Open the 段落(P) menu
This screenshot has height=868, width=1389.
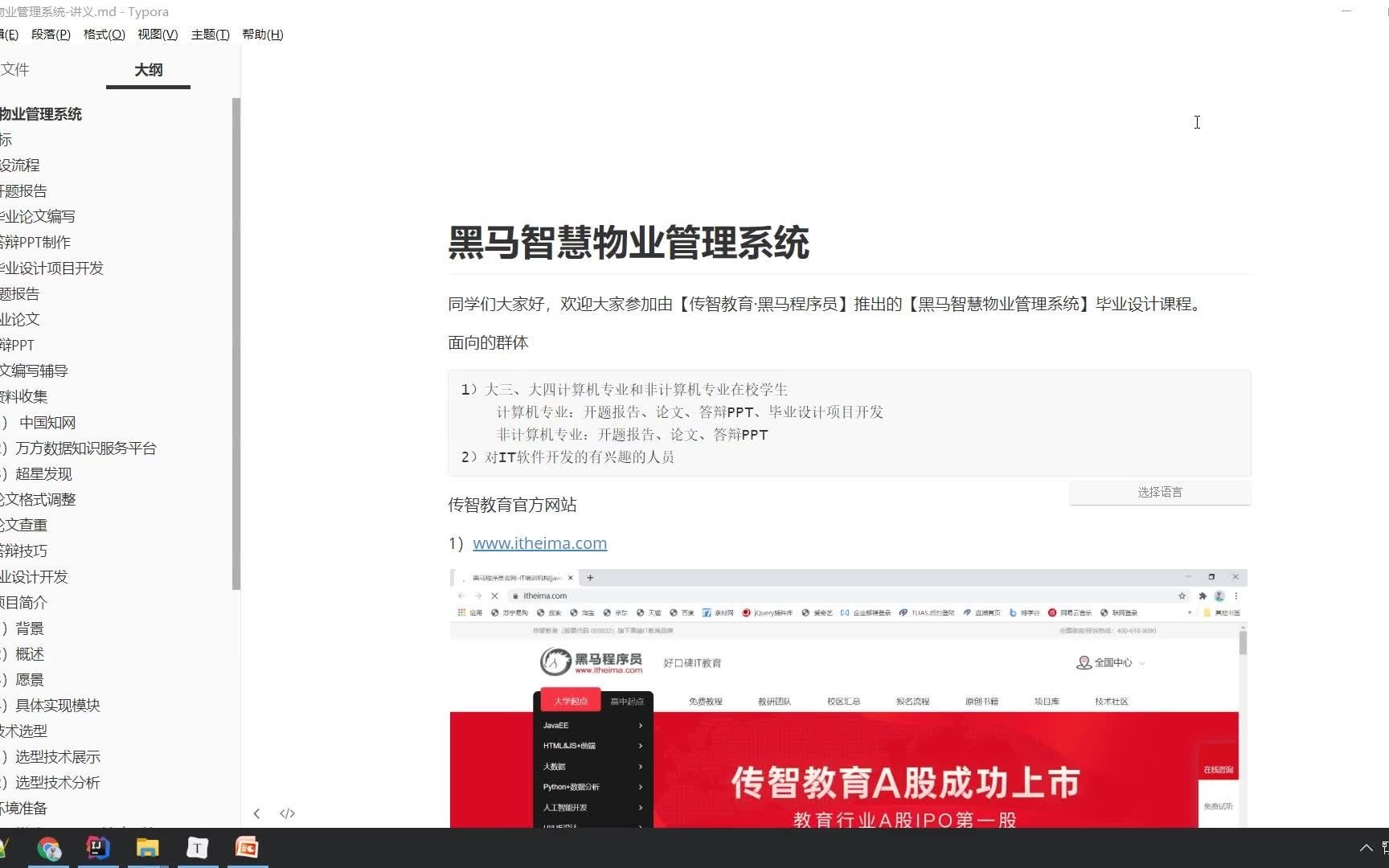coord(51,35)
